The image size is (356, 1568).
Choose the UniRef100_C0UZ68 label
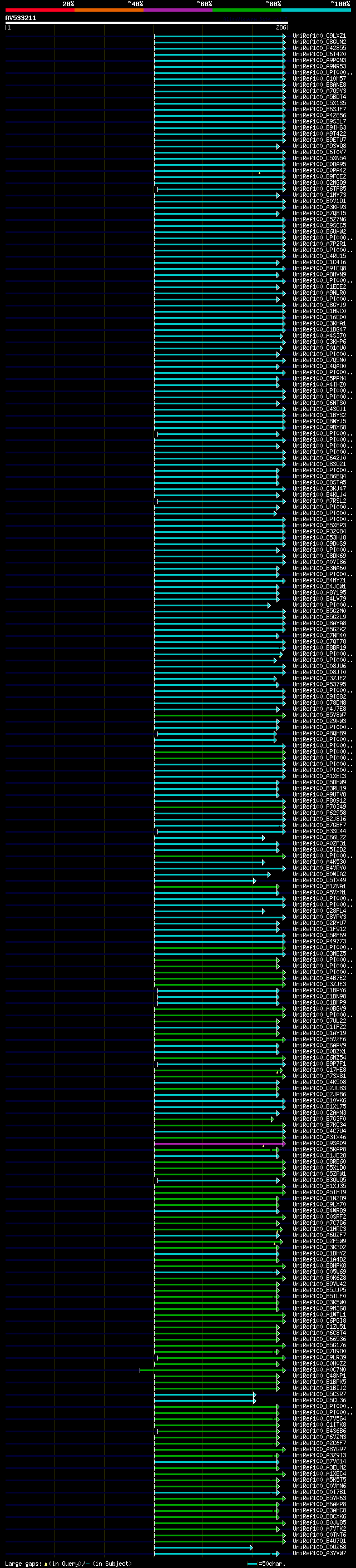pyautogui.click(x=319, y=1547)
